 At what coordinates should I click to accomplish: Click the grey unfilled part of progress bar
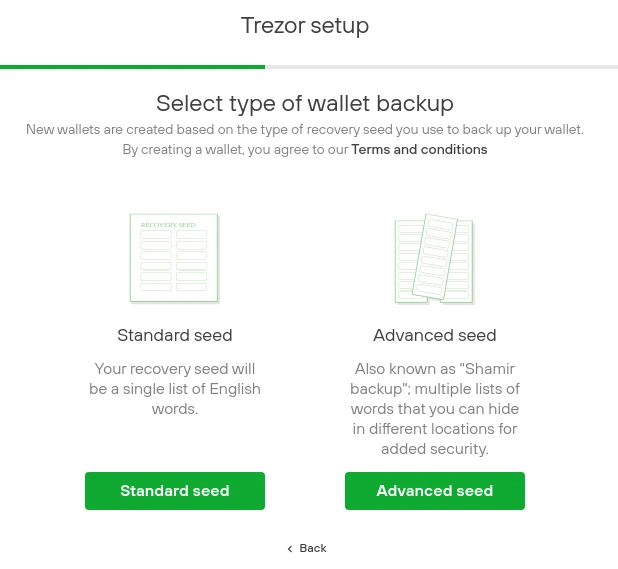(x=440, y=67)
